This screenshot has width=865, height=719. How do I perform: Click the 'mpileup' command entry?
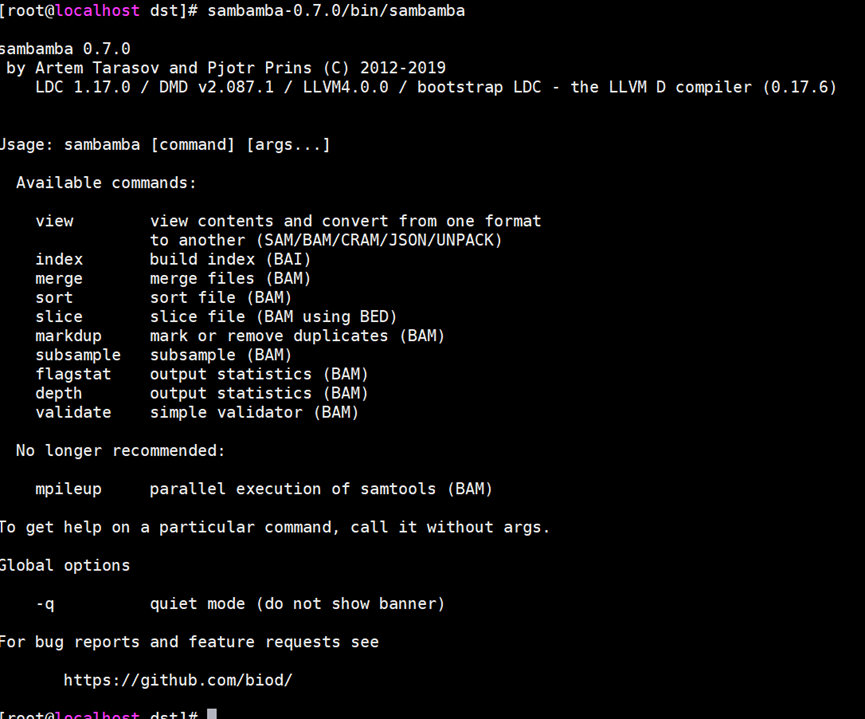(68, 489)
